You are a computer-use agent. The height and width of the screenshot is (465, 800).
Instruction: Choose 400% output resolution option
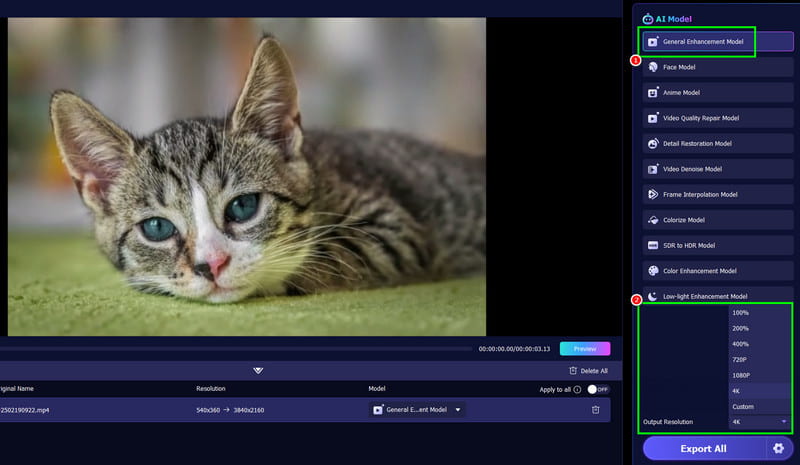(760, 344)
